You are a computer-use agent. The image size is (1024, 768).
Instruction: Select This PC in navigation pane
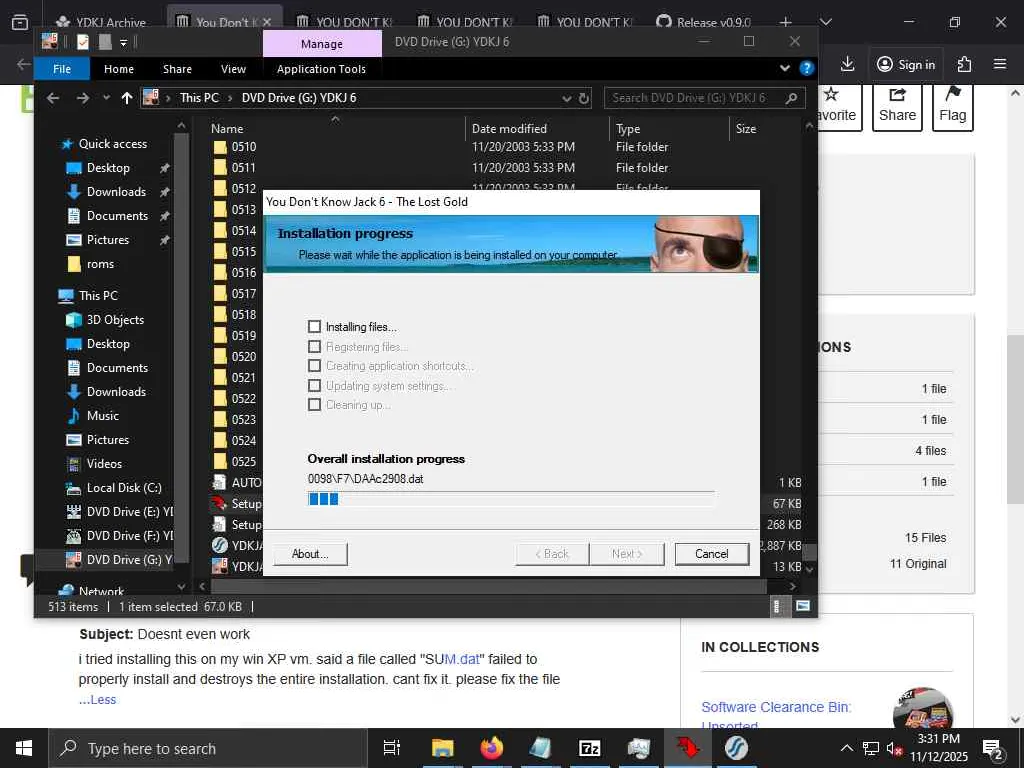tap(98, 295)
